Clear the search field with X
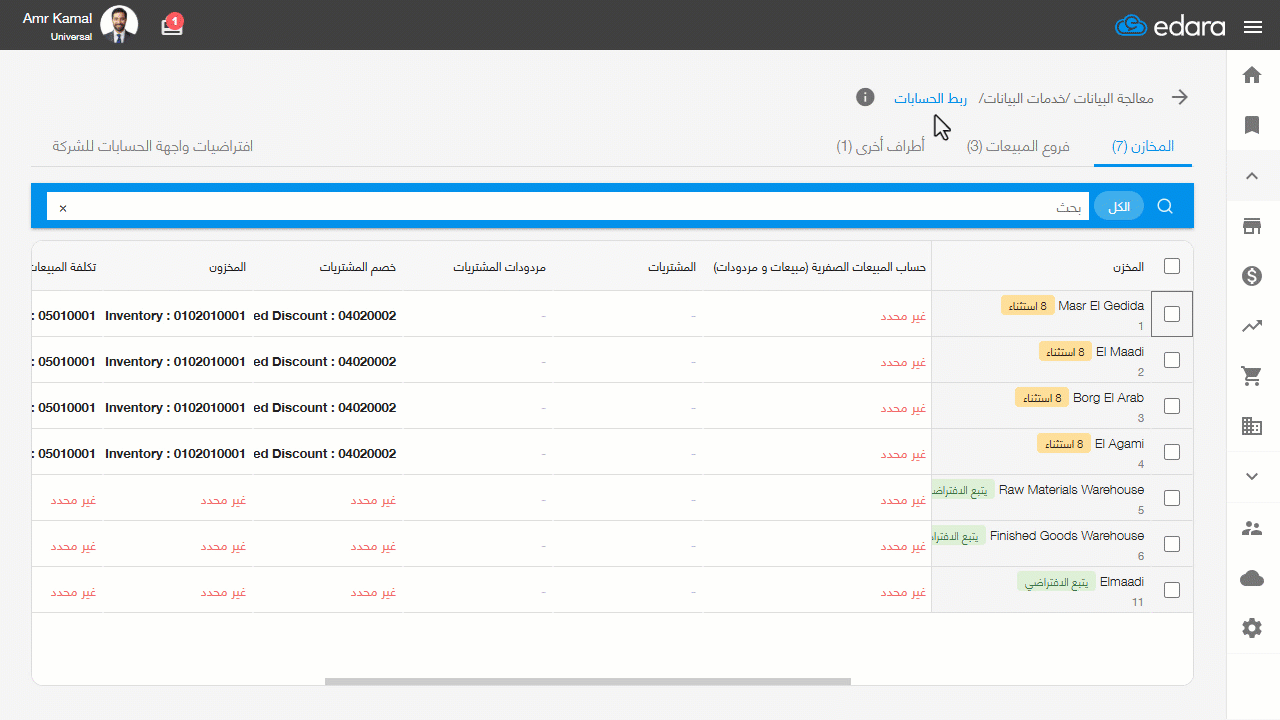 coord(63,208)
